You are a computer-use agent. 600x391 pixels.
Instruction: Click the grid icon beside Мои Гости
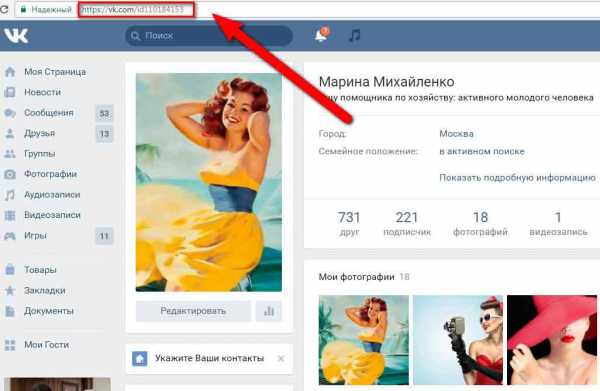tap(10, 345)
